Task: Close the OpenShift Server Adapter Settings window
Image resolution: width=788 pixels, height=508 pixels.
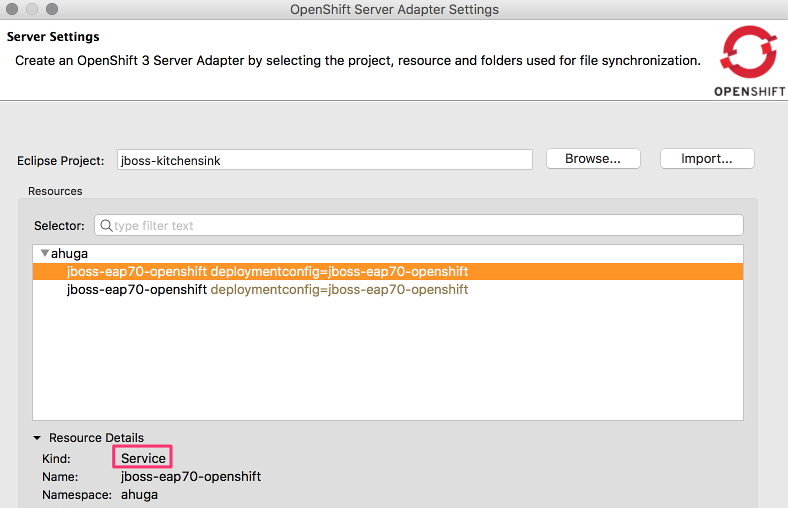Action: [13, 10]
